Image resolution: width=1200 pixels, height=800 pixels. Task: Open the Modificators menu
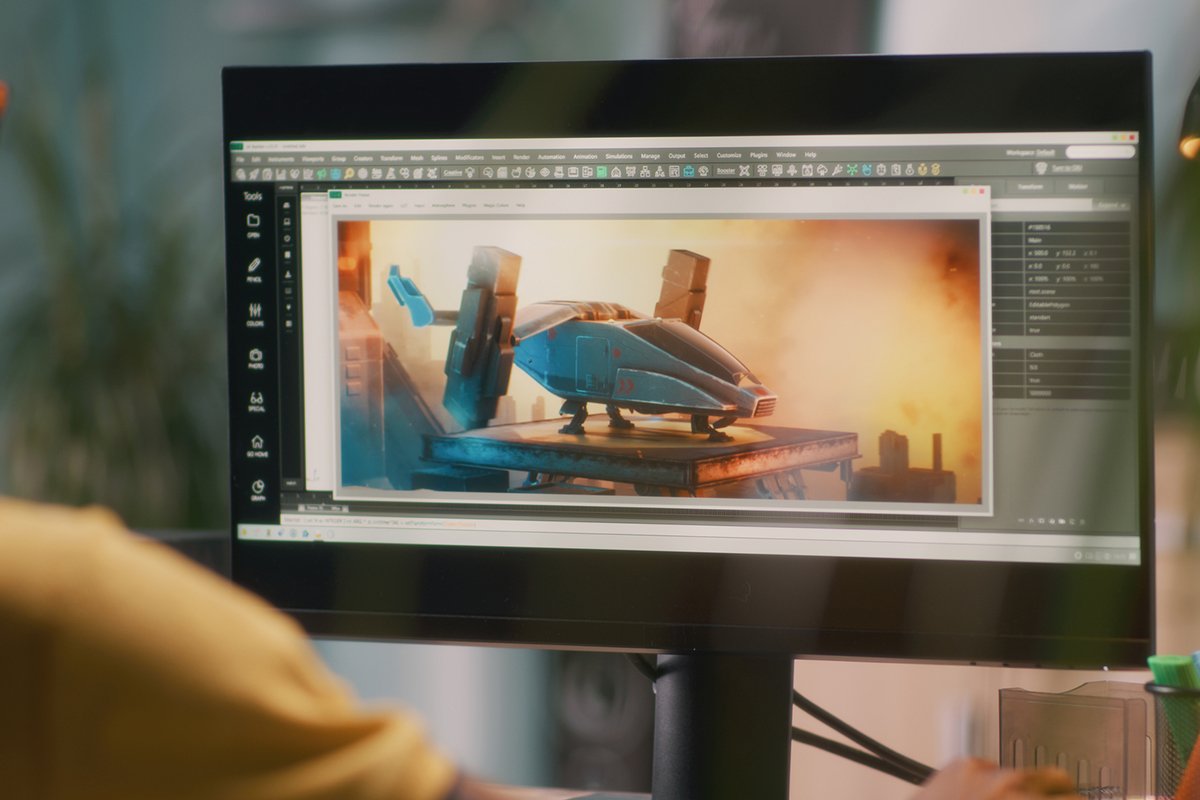tap(469, 158)
